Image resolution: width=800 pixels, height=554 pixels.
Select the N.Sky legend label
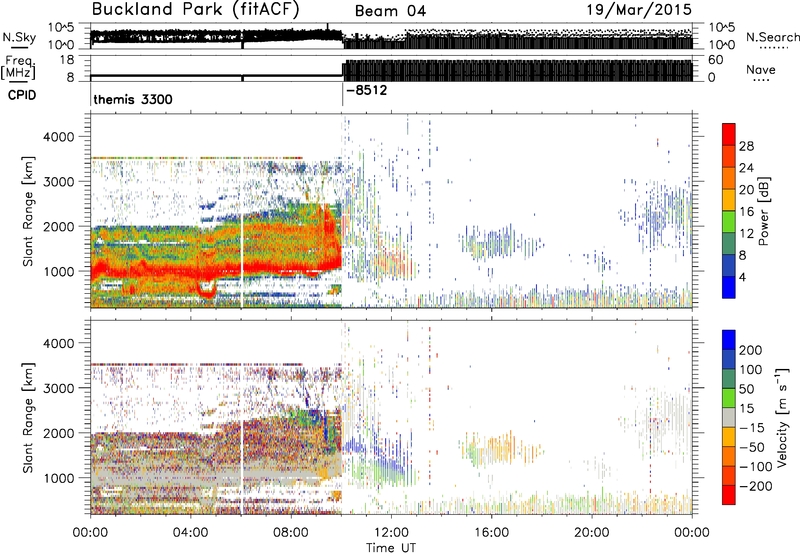(x=19, y=37)
